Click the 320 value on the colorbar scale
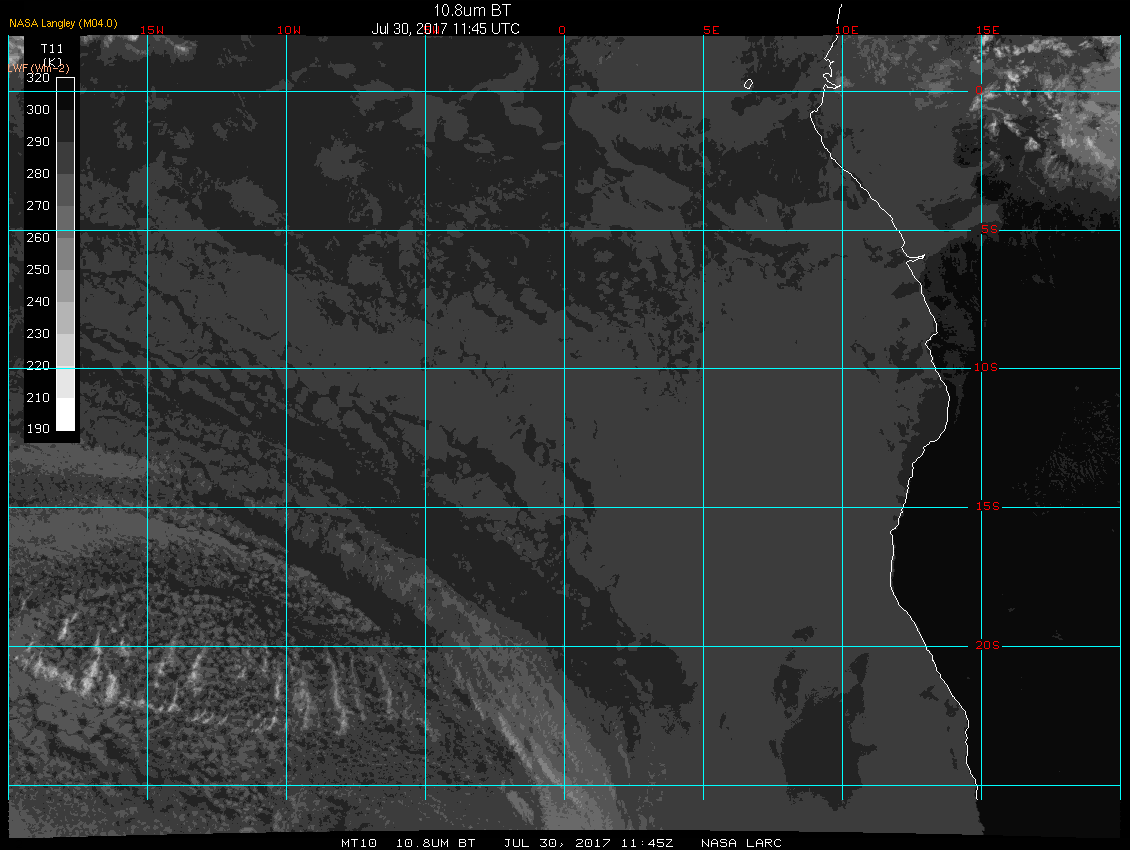The height and width of the screenshot is (850, 1130). click(38, 78)
